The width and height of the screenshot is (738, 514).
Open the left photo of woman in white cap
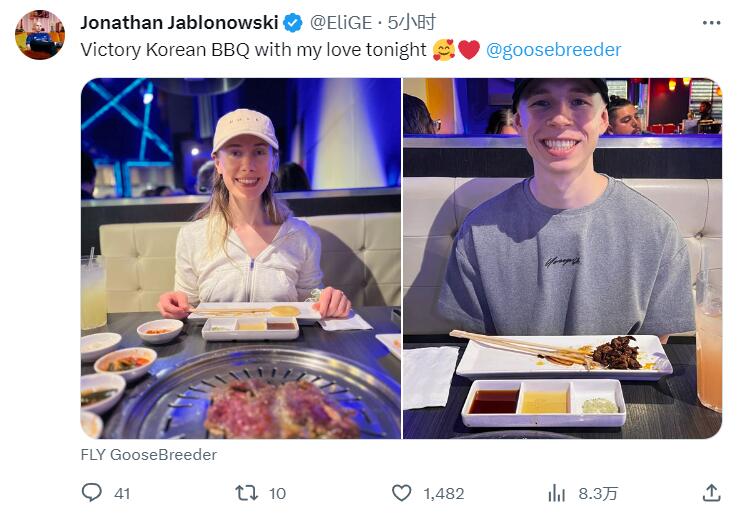coord(240,258)
